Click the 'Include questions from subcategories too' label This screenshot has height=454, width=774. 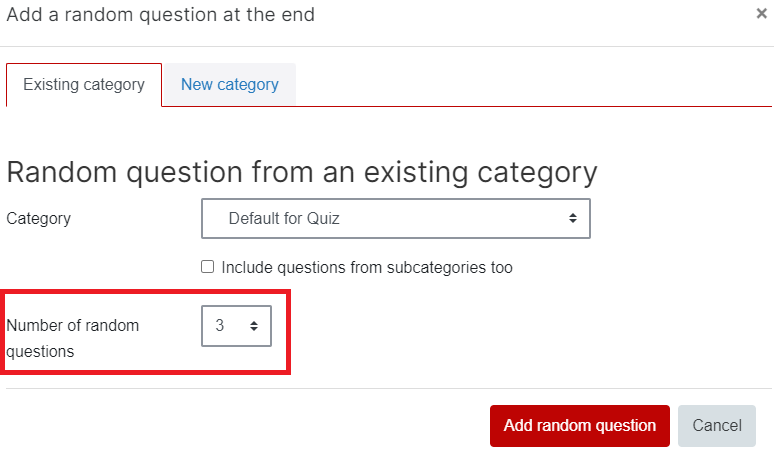[367, 267]
